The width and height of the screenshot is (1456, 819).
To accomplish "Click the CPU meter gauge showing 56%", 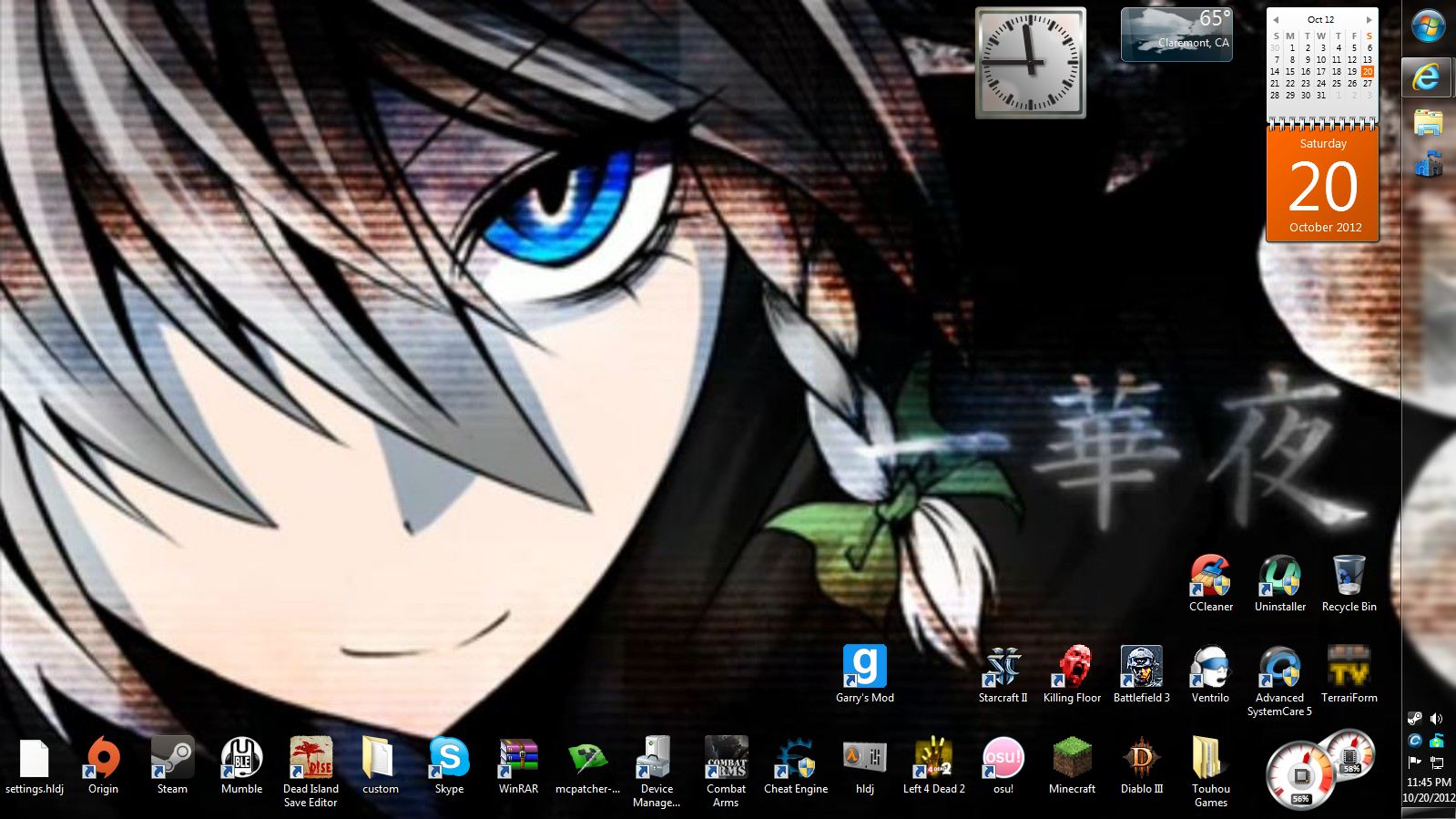I will click(1301, 775).
